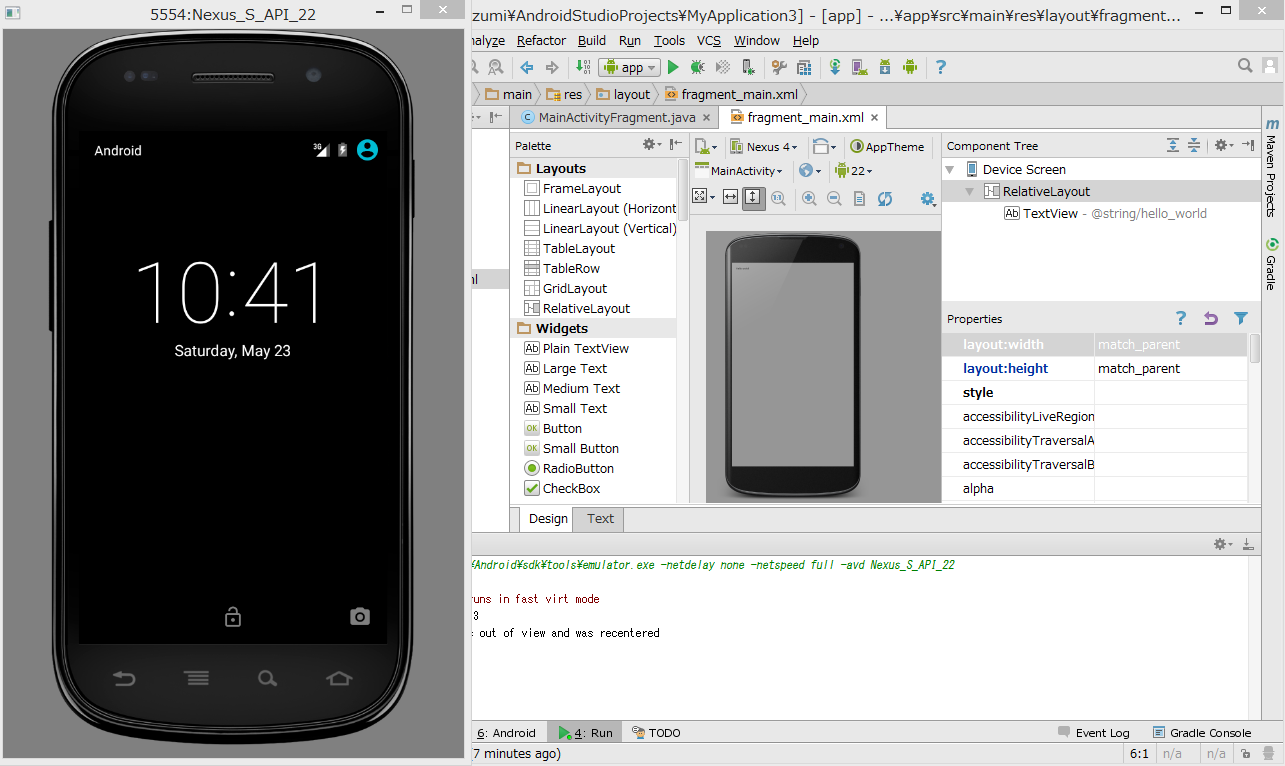
Task: Open Palette settings gear dropdown
Action: (651, 145)
